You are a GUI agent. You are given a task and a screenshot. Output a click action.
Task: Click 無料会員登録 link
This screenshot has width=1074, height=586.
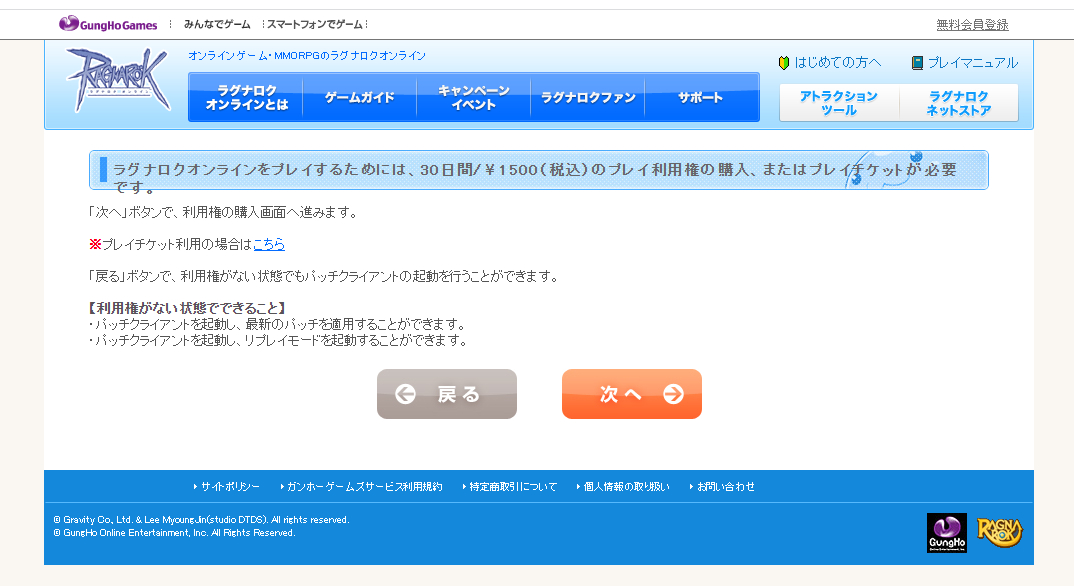click(972, 25)
